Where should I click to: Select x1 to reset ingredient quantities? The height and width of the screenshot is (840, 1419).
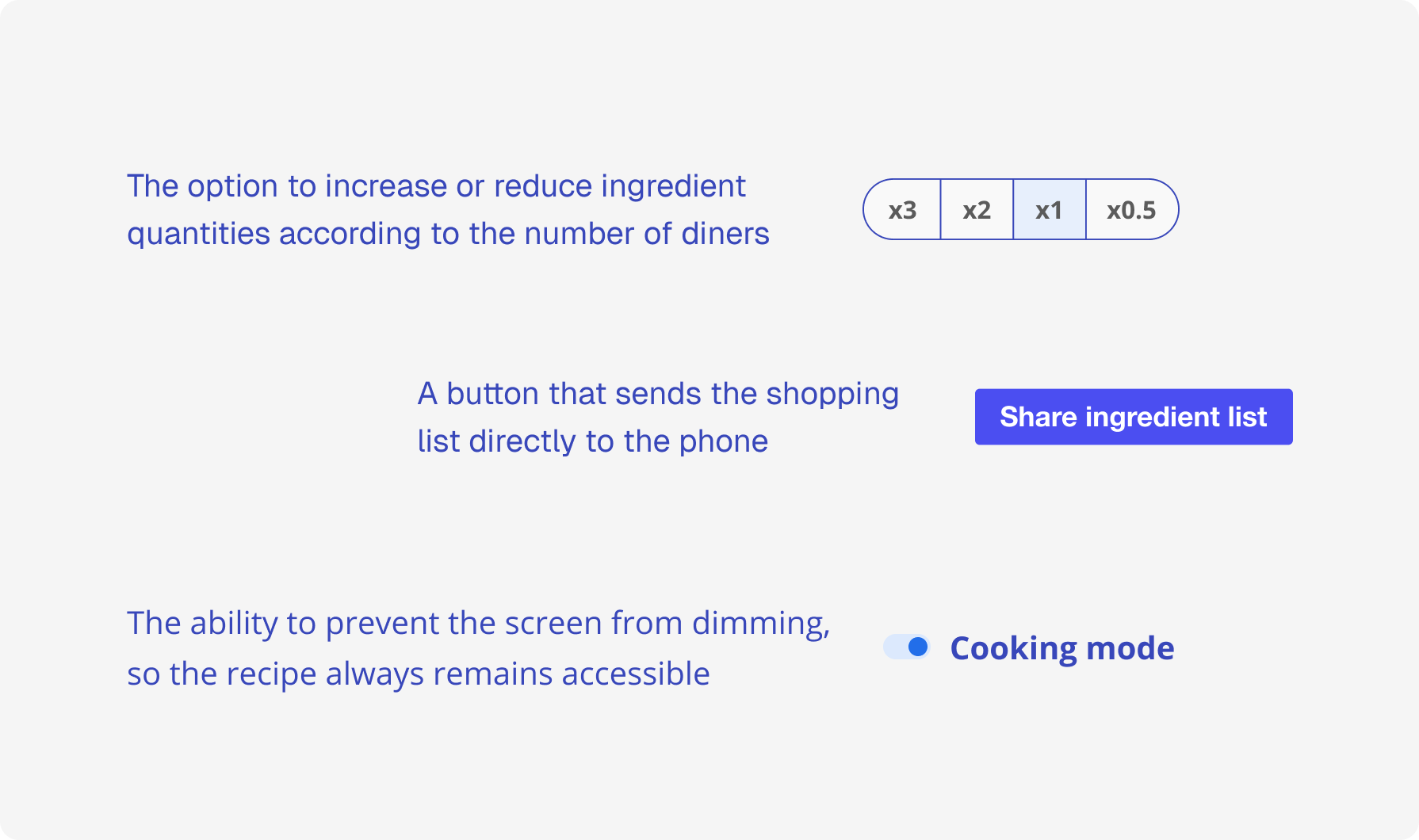(1049, 209)
